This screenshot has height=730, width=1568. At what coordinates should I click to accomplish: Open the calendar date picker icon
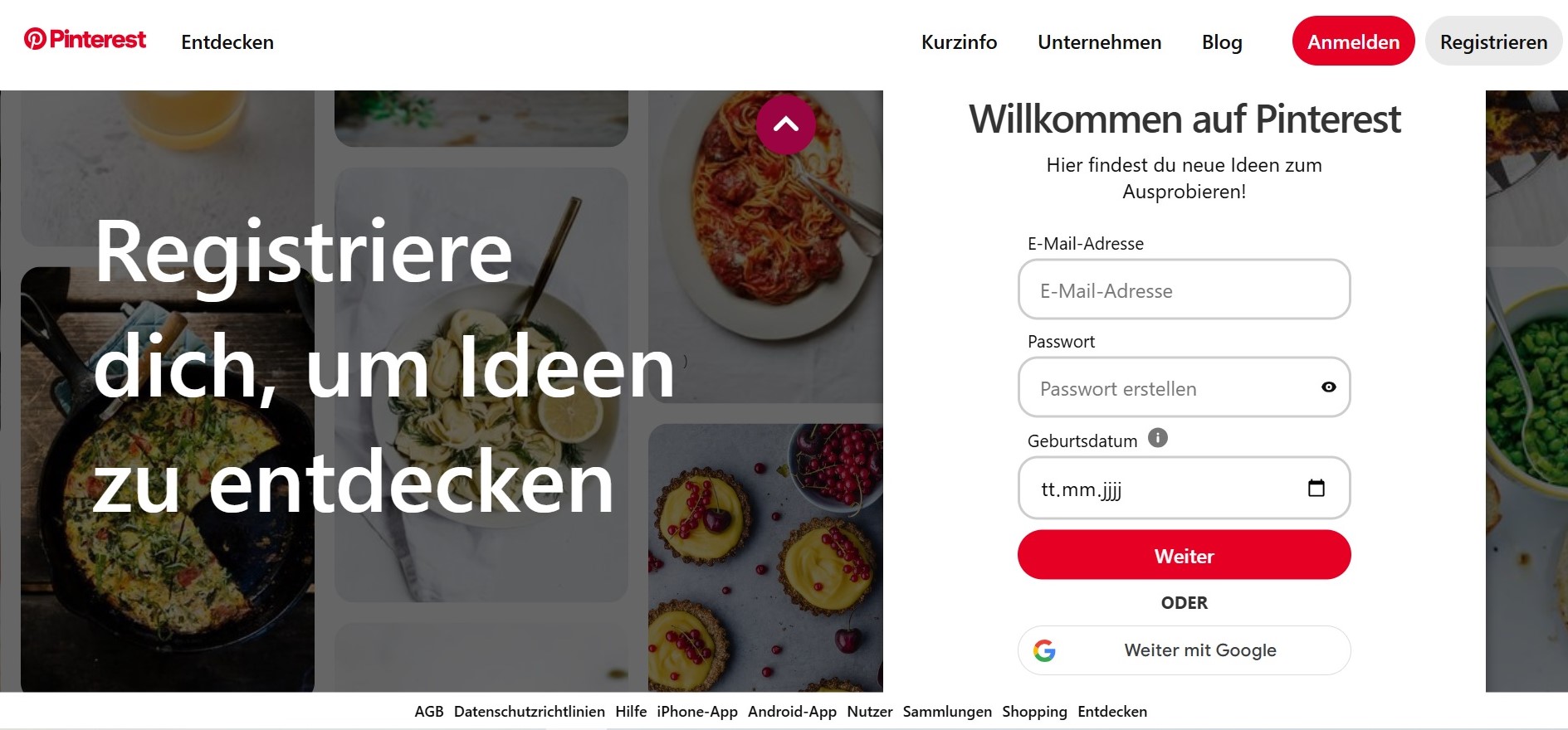(1316, 488)
